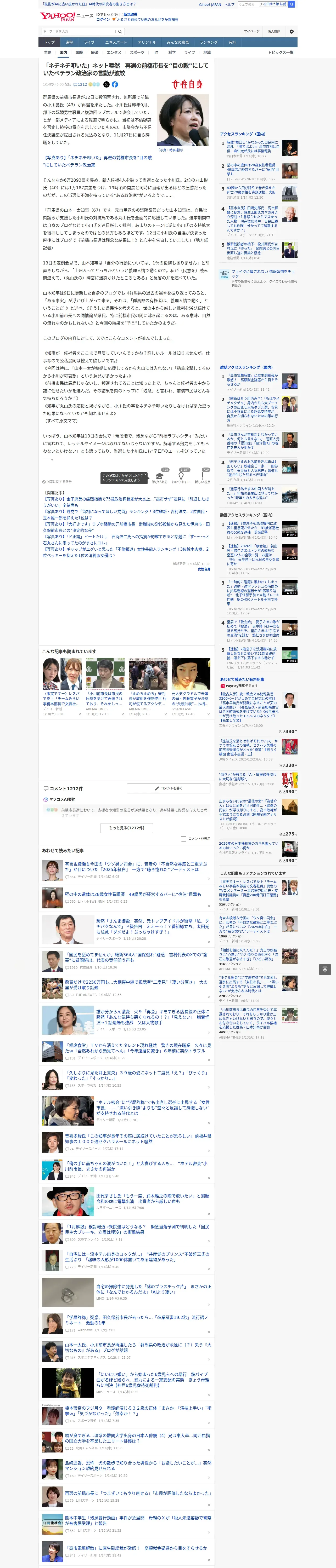Open 新規取得 ID link
The height and width of the screenshot is (1568, 336).
tap(131, 14)
